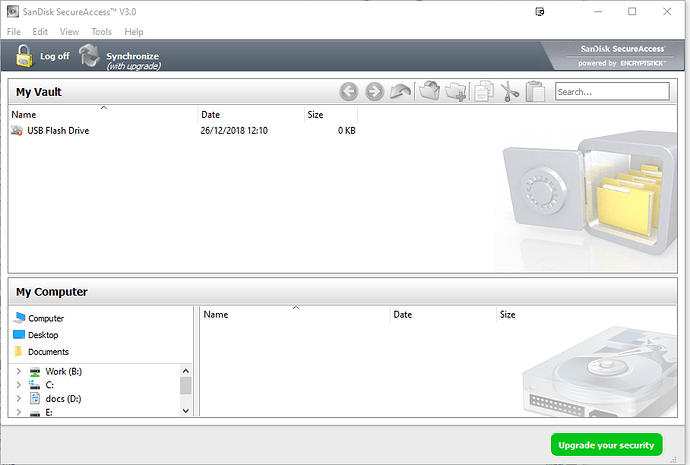The width and height of the screenshot is (690, 465).
Task: Go back with the vault Back arrow
Action: (349, 92)
